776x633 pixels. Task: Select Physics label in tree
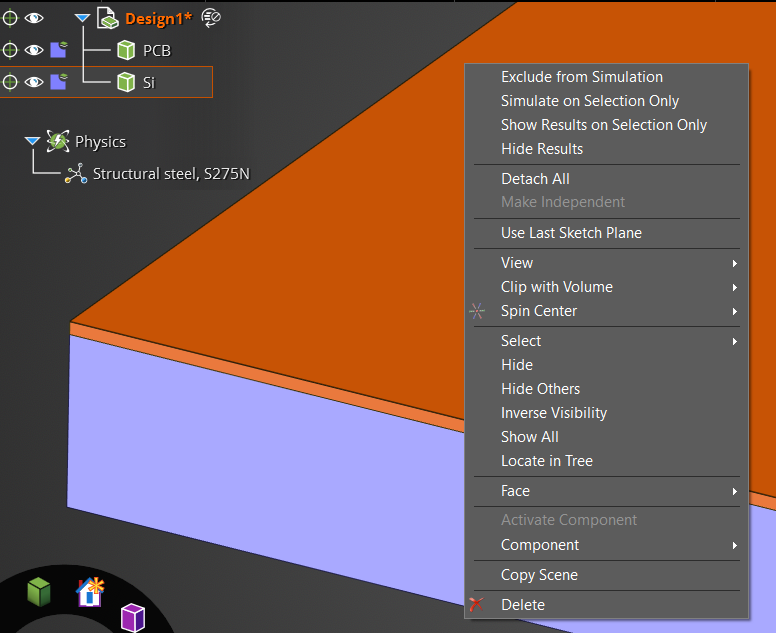(100, 142)
